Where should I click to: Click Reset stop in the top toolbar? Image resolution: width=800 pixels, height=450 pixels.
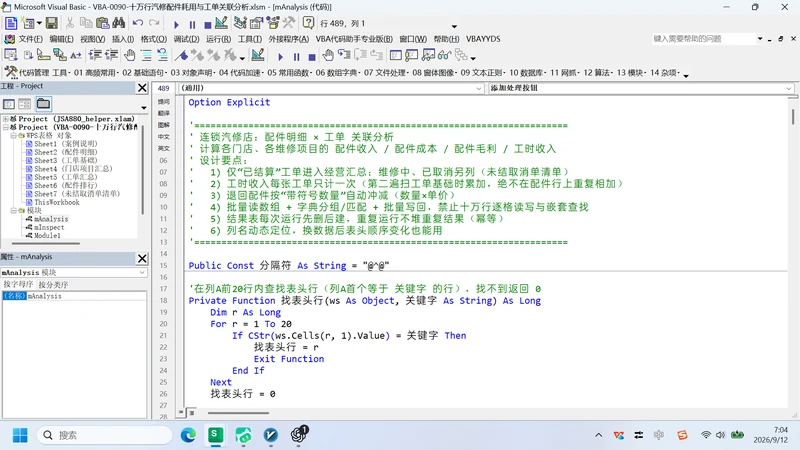[x=207, y=24]
